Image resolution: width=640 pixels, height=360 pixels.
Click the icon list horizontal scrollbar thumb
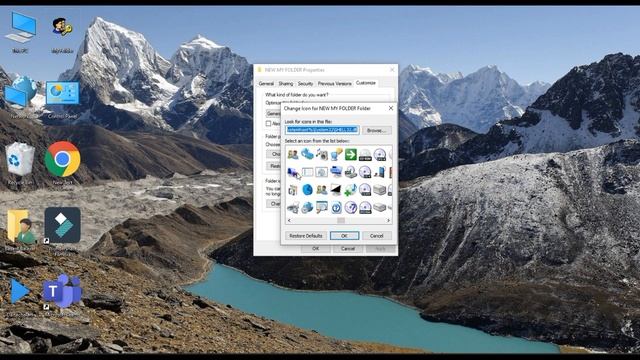tap(341, 220)
